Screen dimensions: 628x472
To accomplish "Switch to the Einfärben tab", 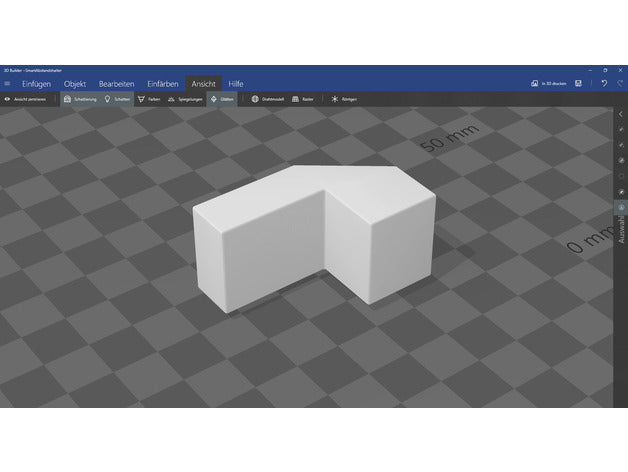I will point(163,84).
